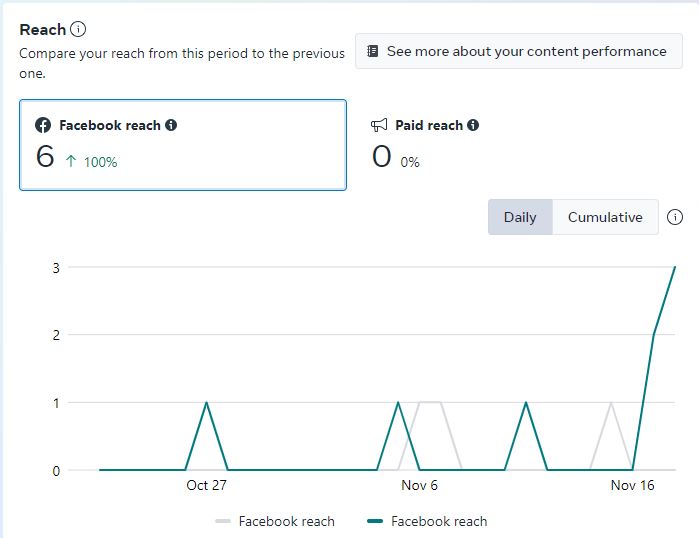Click the Nov 6 date axis label
Screen dimensions: 699x538
420,485
